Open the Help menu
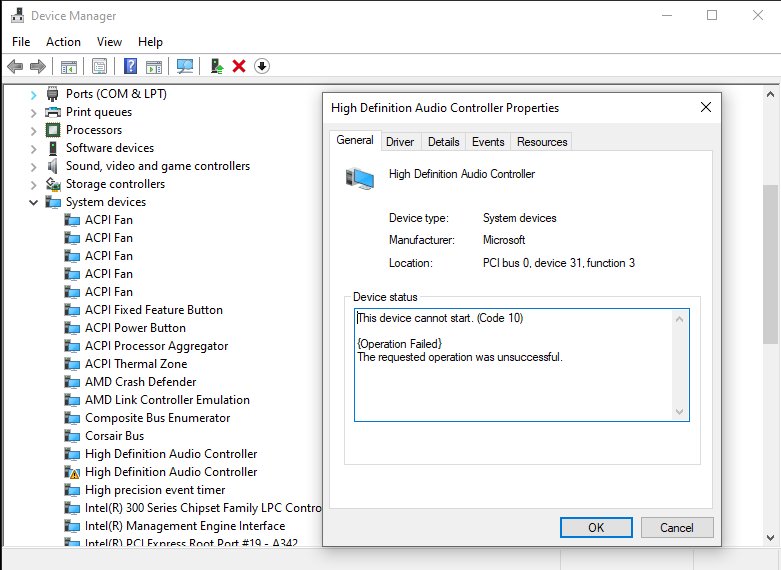This screenshot has width=781, height=570. click(150, 42)
